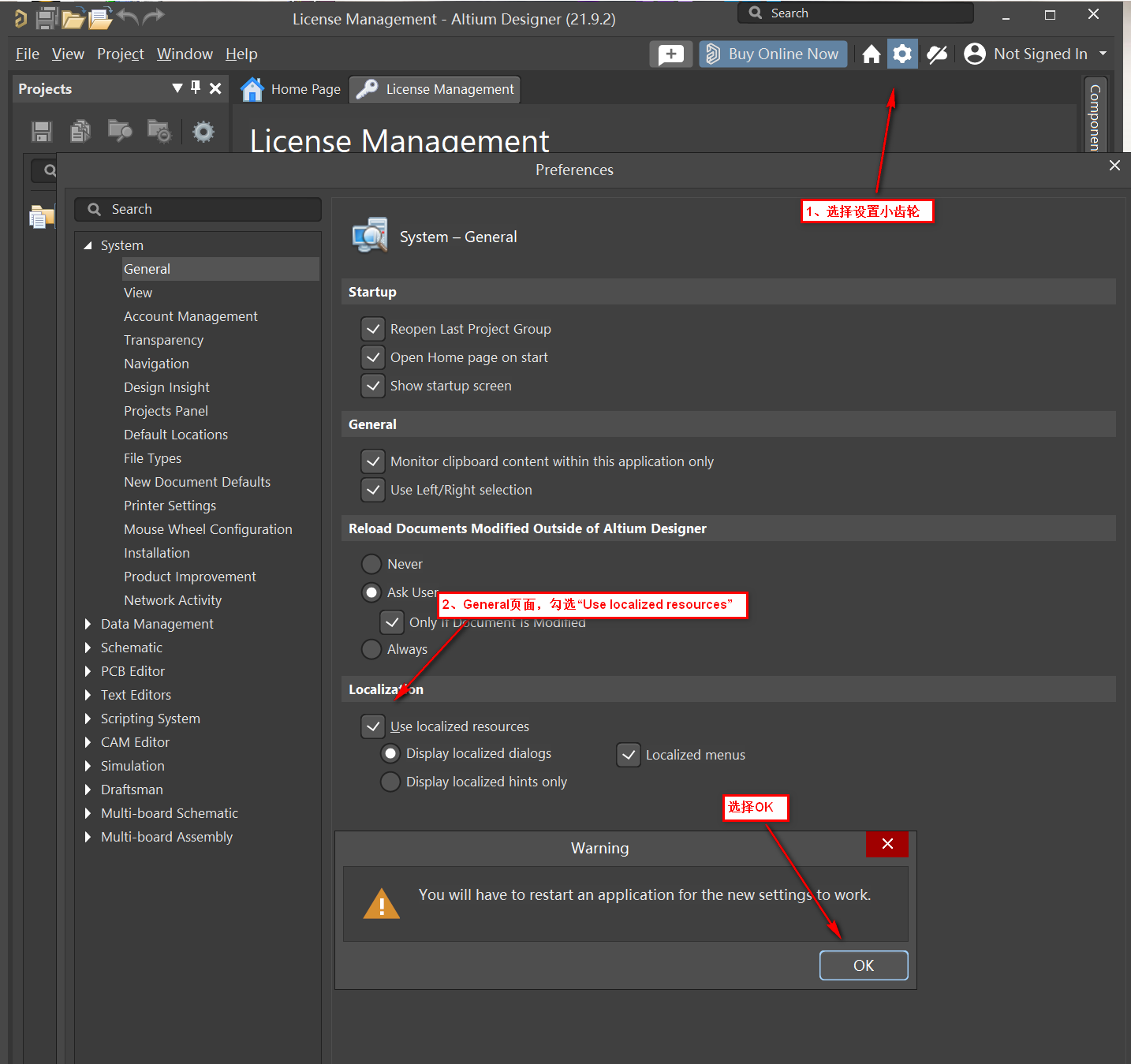Open the Help menu
The height and width of the screenshot is (1064, 1131).
[241, 54]
